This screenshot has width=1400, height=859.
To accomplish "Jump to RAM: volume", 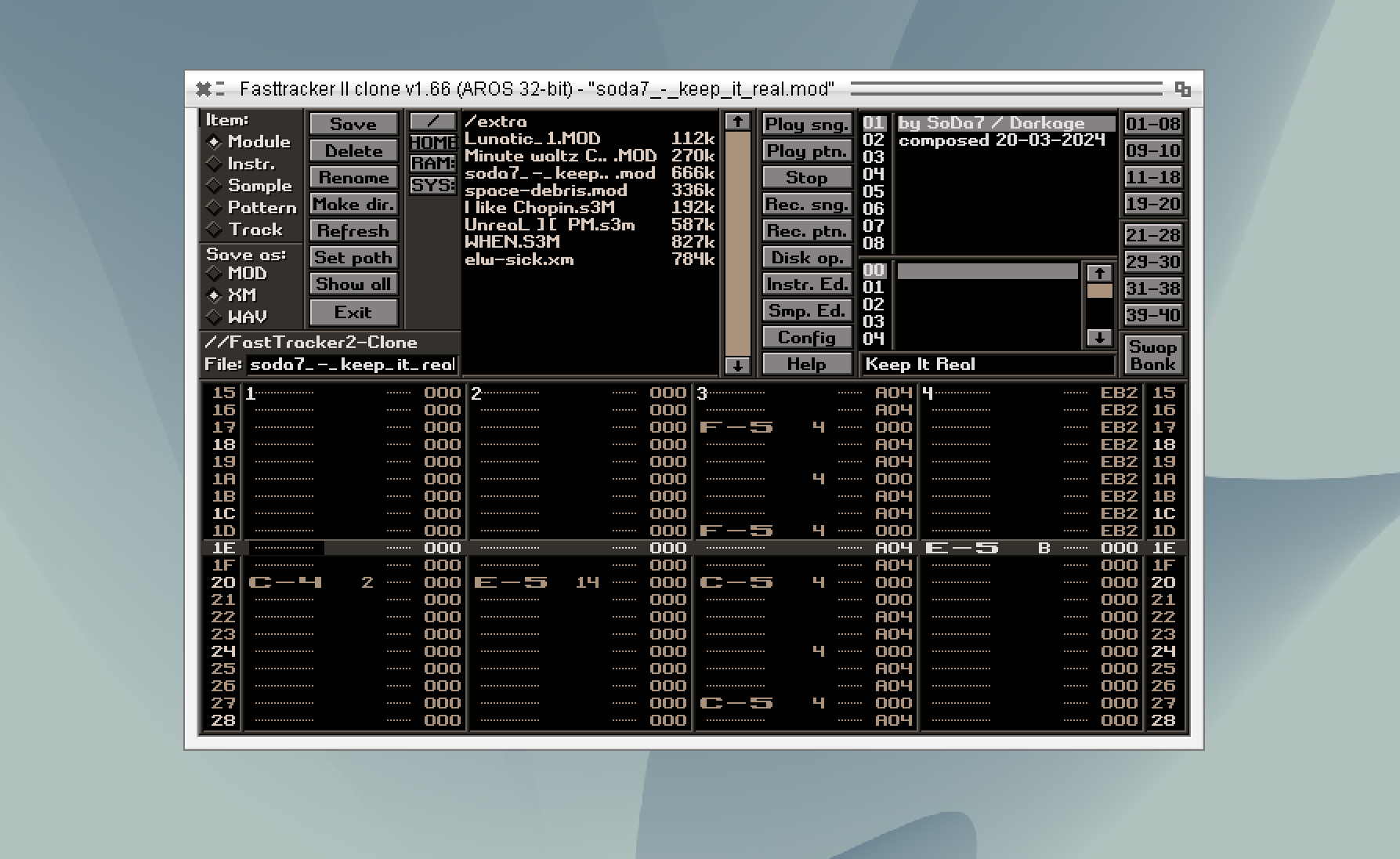I will click(432, 164).
